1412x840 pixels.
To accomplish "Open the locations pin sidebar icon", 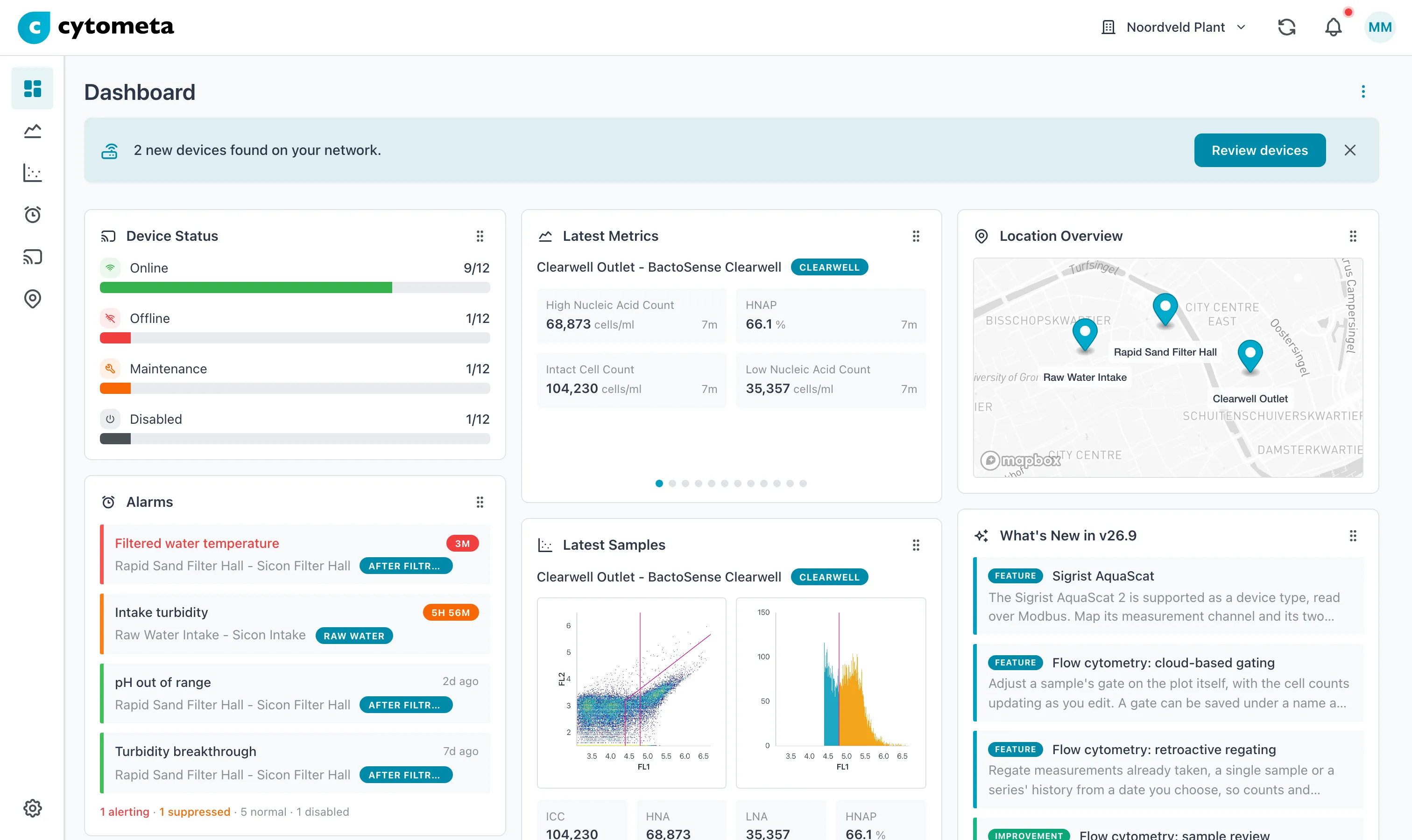I will point(32,298).
